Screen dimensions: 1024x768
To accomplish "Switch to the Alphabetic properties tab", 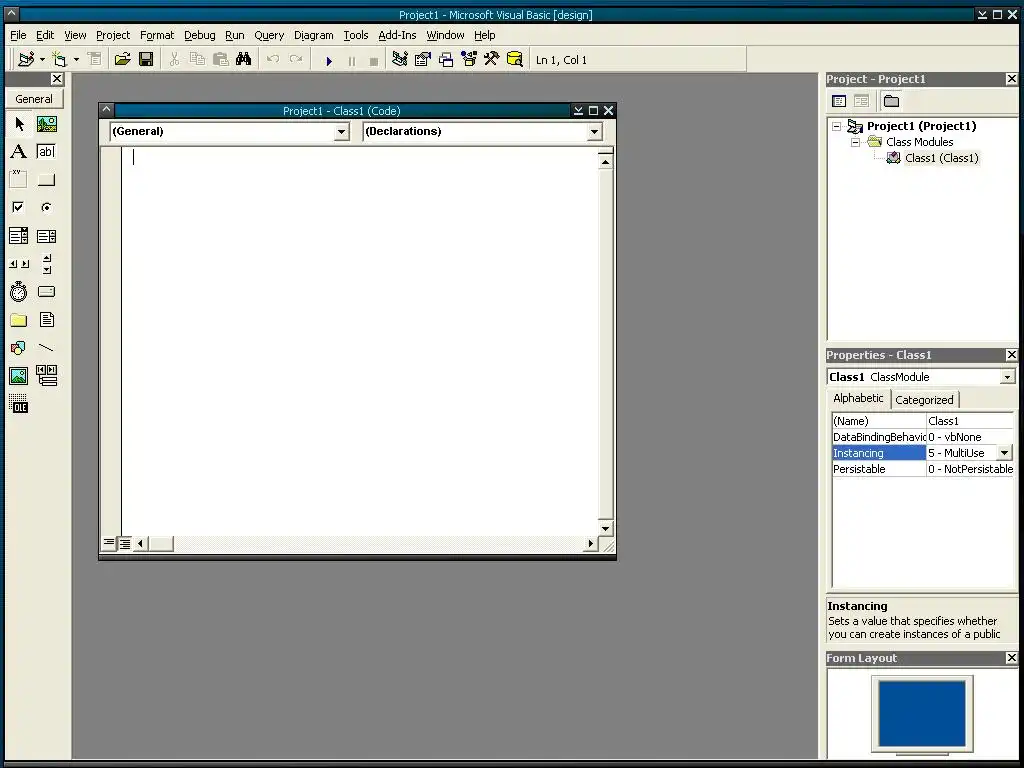I will coord(858,398).
